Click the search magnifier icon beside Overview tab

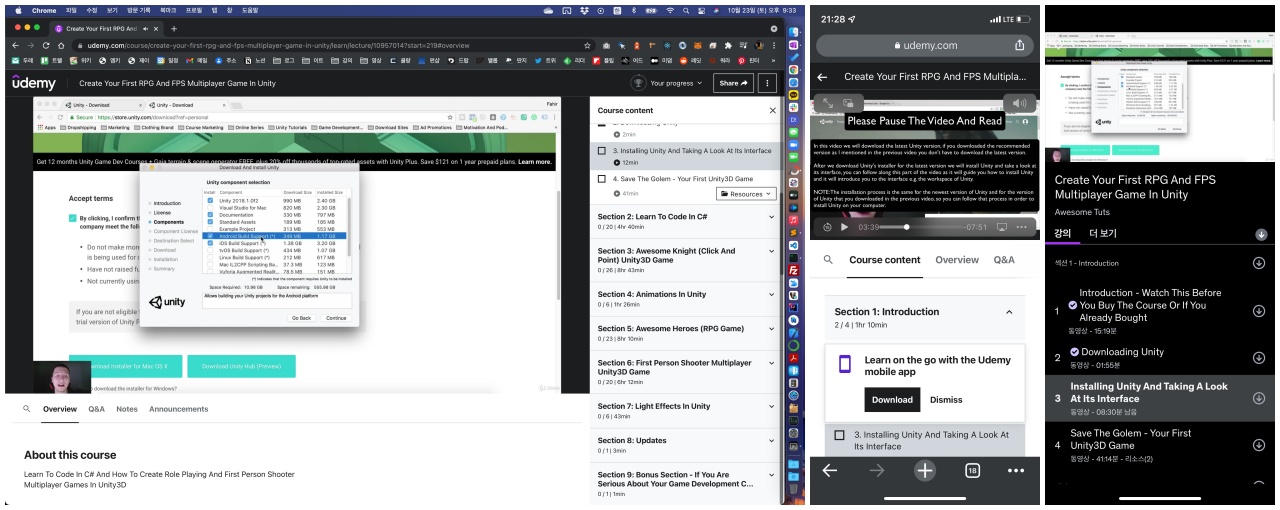pyautogui.click(x=27, y=409)
